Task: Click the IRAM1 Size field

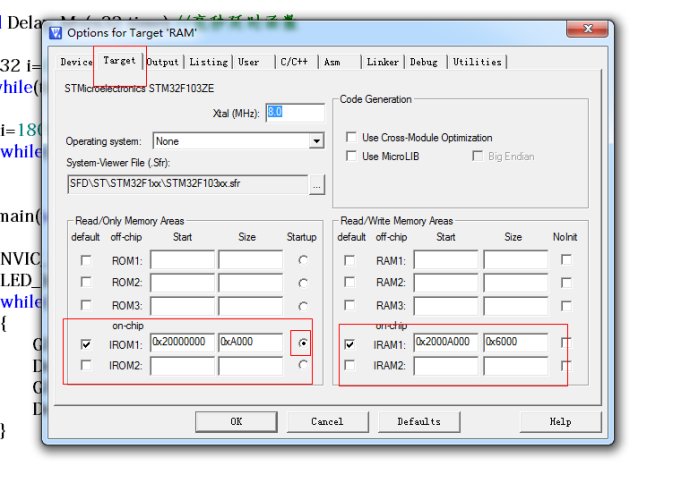Action: (x=514, y=343)
